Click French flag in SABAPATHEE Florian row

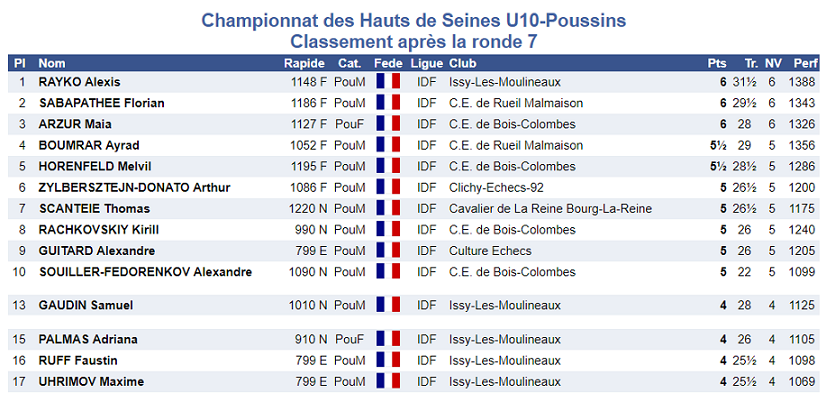[x=388, y=103]
